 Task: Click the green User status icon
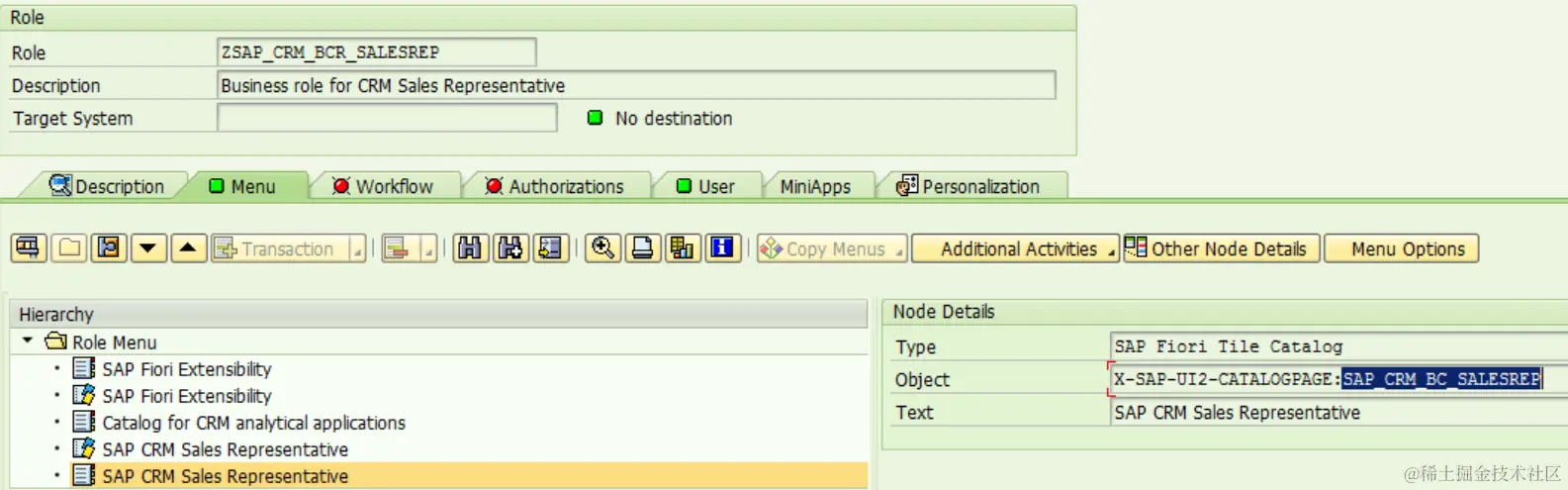[x=684, y=186]
